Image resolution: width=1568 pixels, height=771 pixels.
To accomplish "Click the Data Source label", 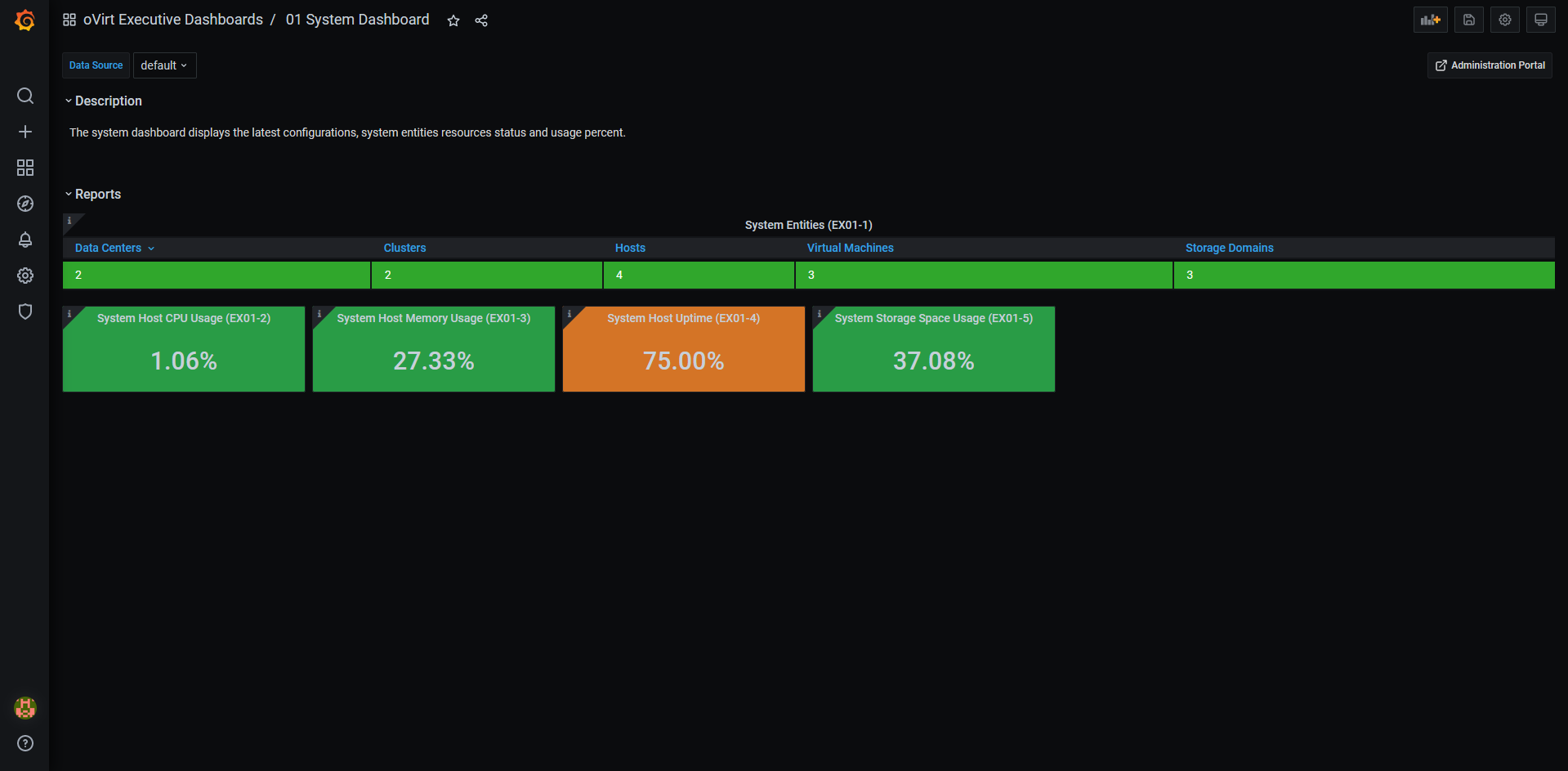I will (x=96, y=65).
